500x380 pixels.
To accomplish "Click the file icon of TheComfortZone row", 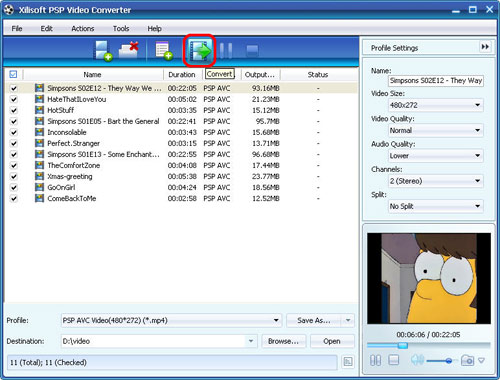I will (x=39, y=165).
